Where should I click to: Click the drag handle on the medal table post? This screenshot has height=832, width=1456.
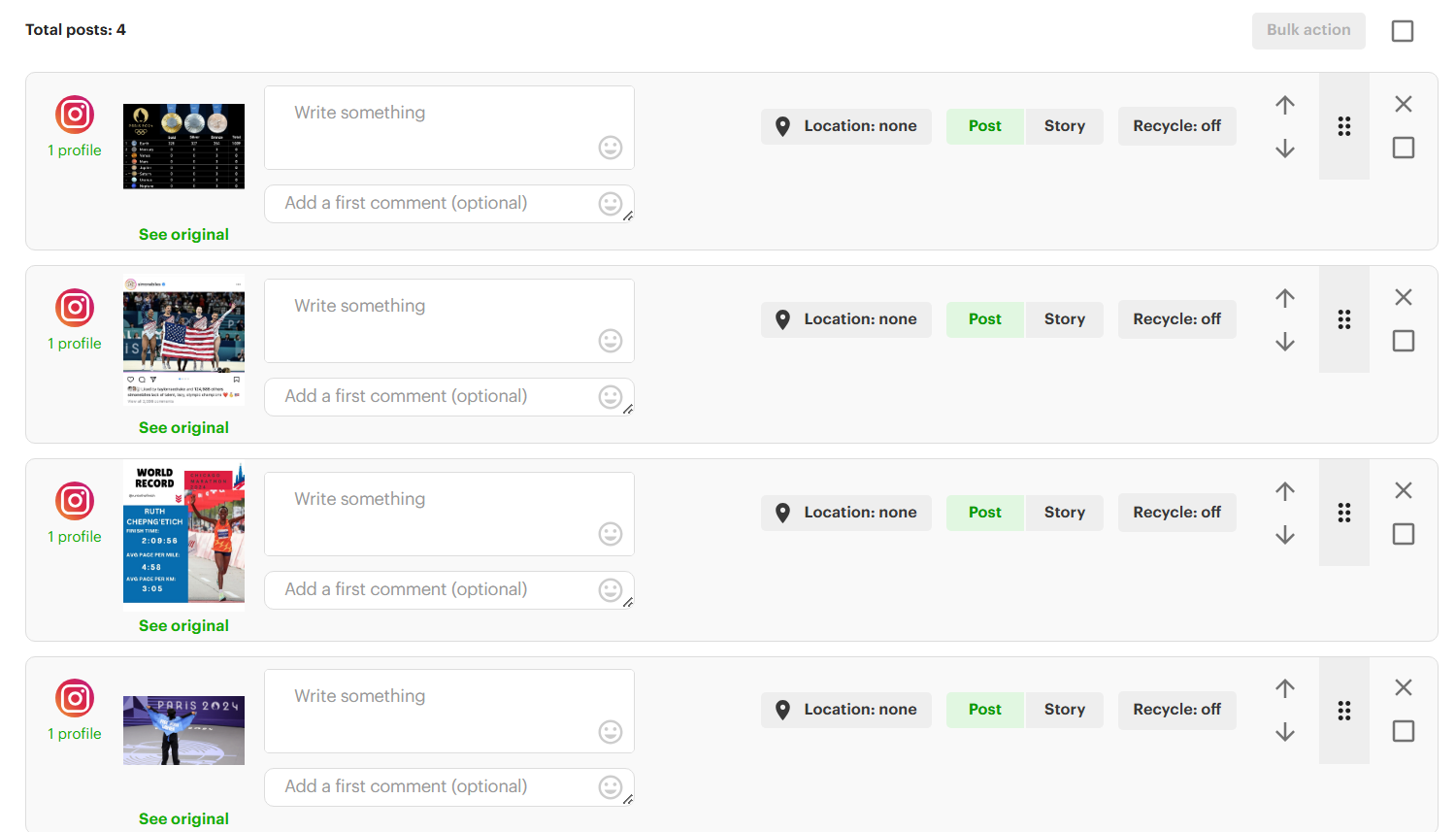(x=1344, y=126)
